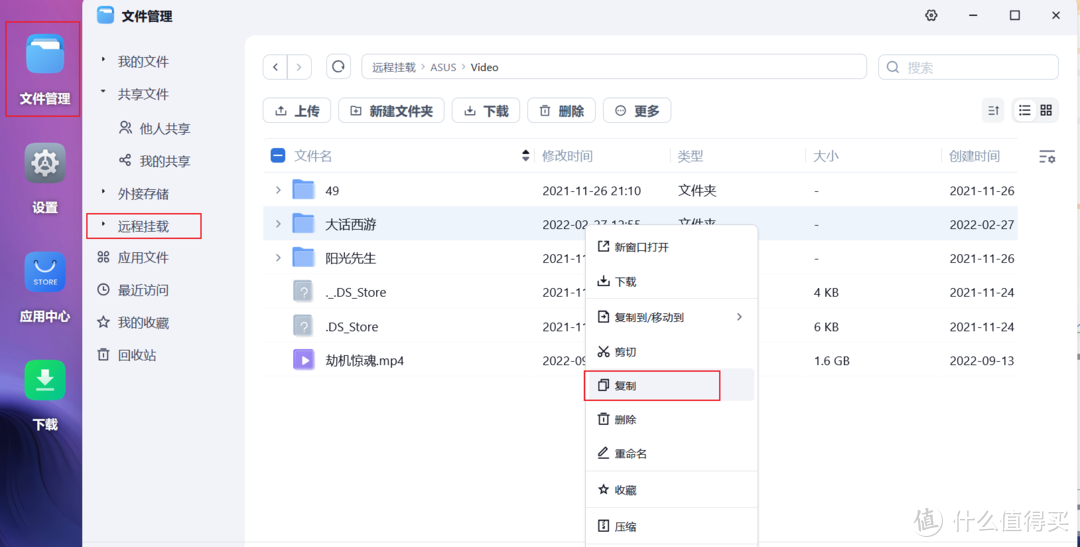Open the sort order icon
The width and height of the screenshot is (1080, 547).
click(x=993, y=110)
